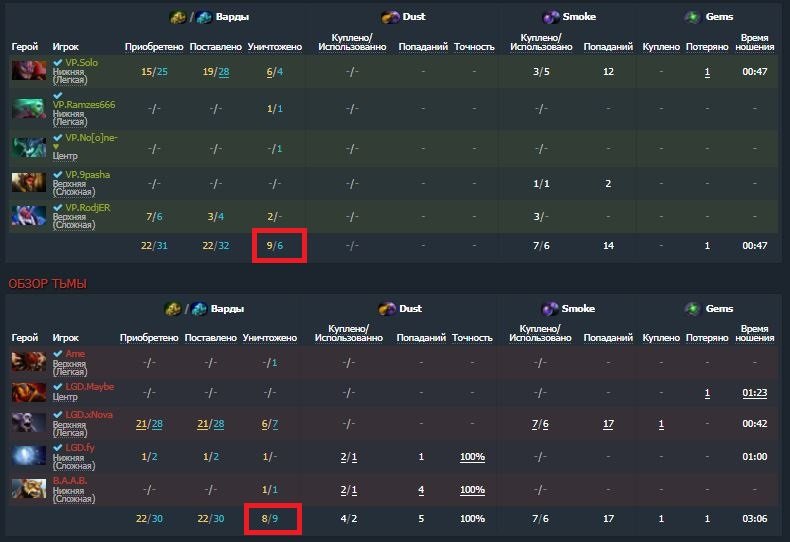Click Ame's hero portrait
Viewport: 790px width, 542px height.
(29, 362)
